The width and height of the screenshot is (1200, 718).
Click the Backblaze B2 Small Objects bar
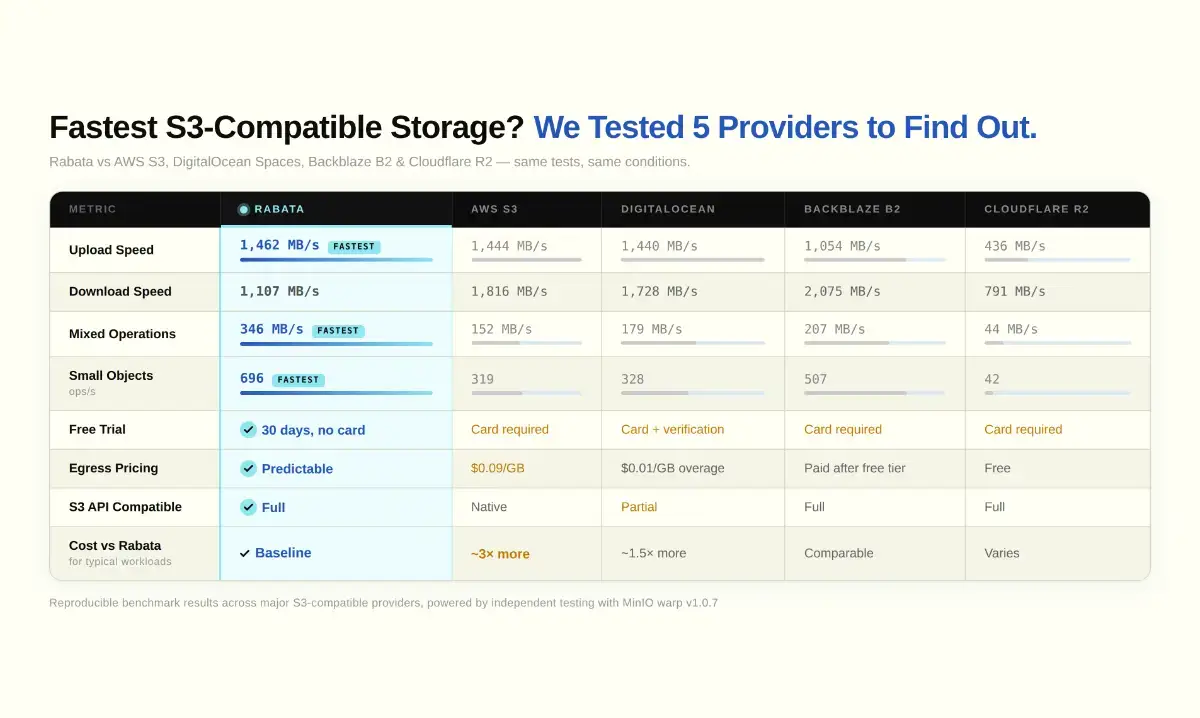click(874, 393)
